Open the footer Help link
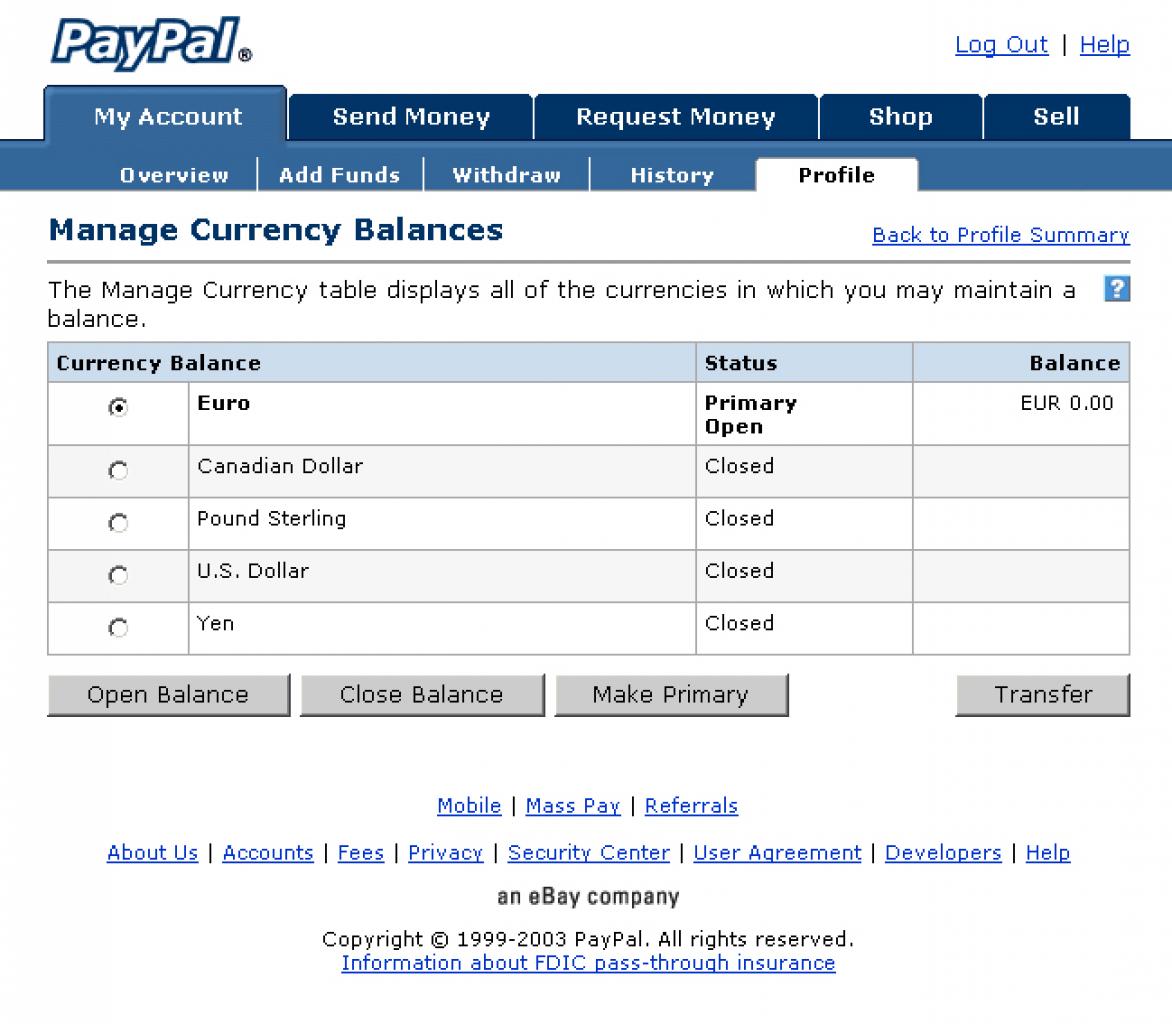 [x=1048, y=853]
